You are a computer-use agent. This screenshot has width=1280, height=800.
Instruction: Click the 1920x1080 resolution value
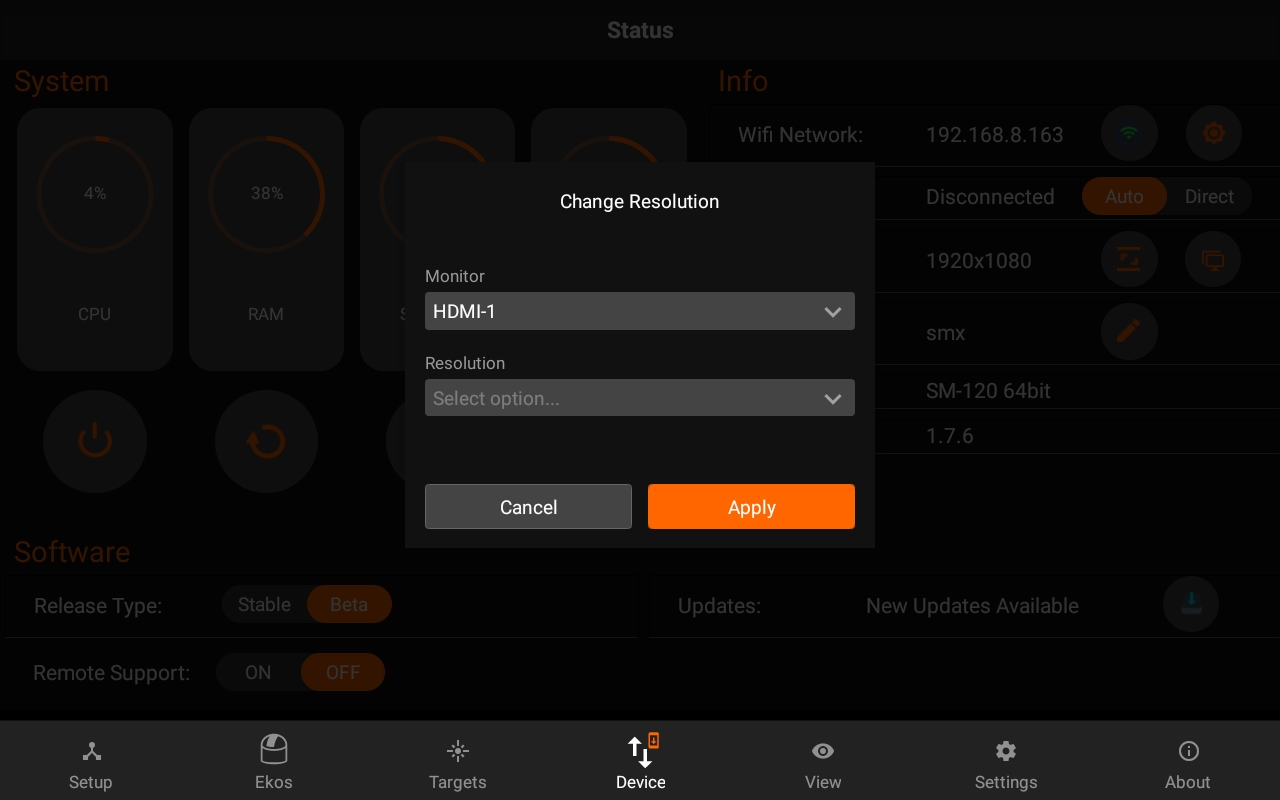979,261
